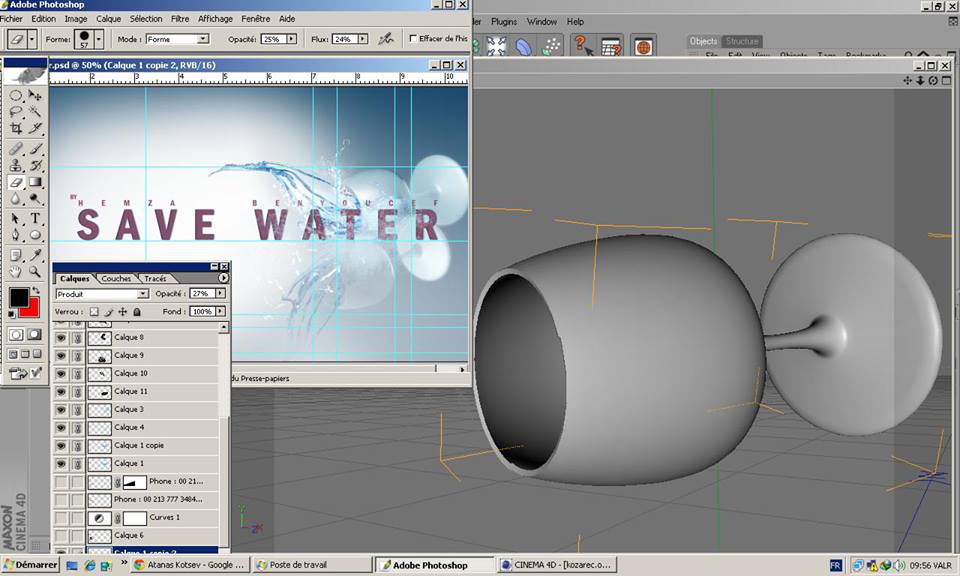
Task: Open the Mode dropdown set to Forme
Action: (x=177, y=39)
